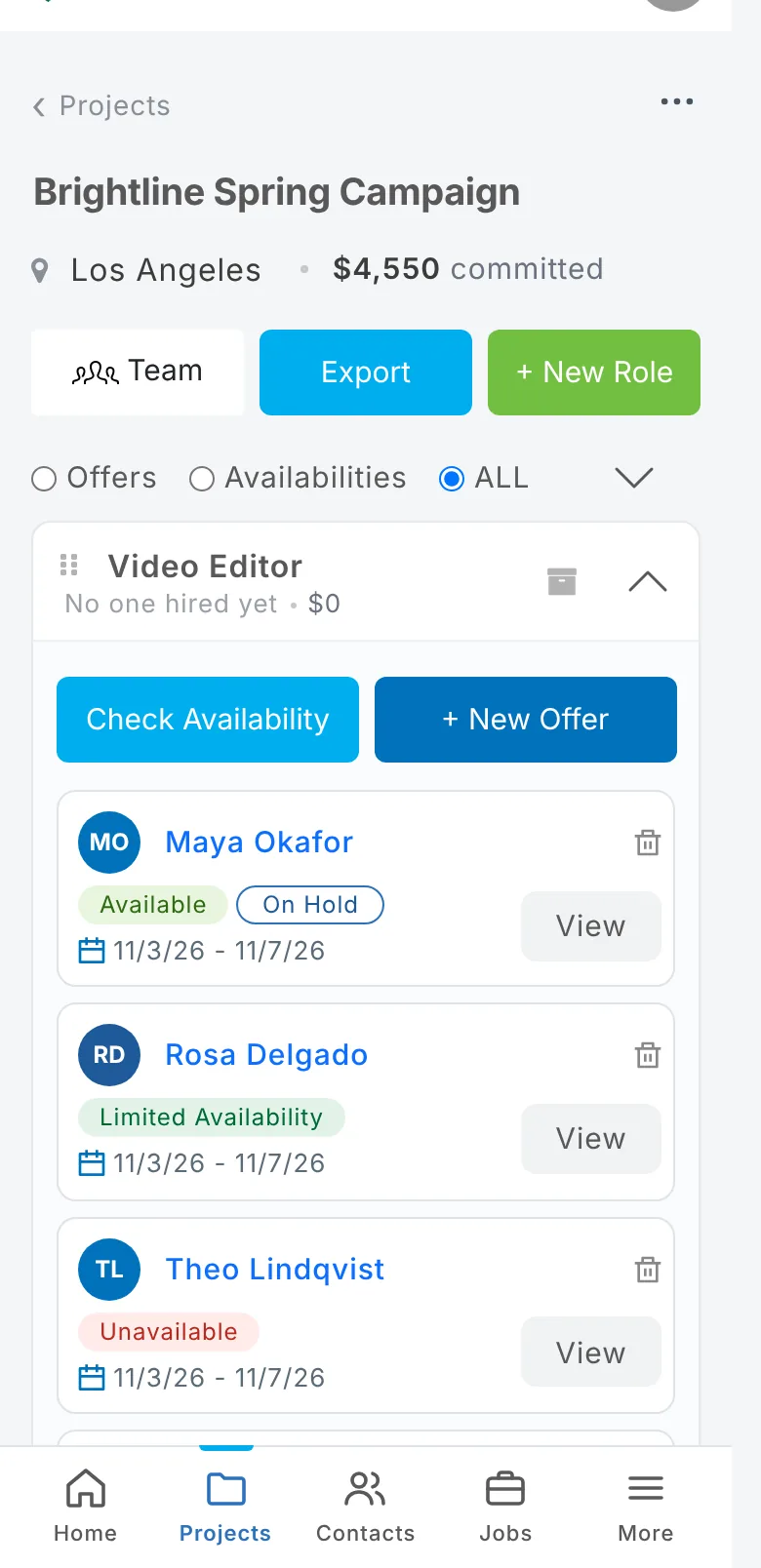View Maya Okafor's availability
761x1568 pixels.
(x=591, y=926)
